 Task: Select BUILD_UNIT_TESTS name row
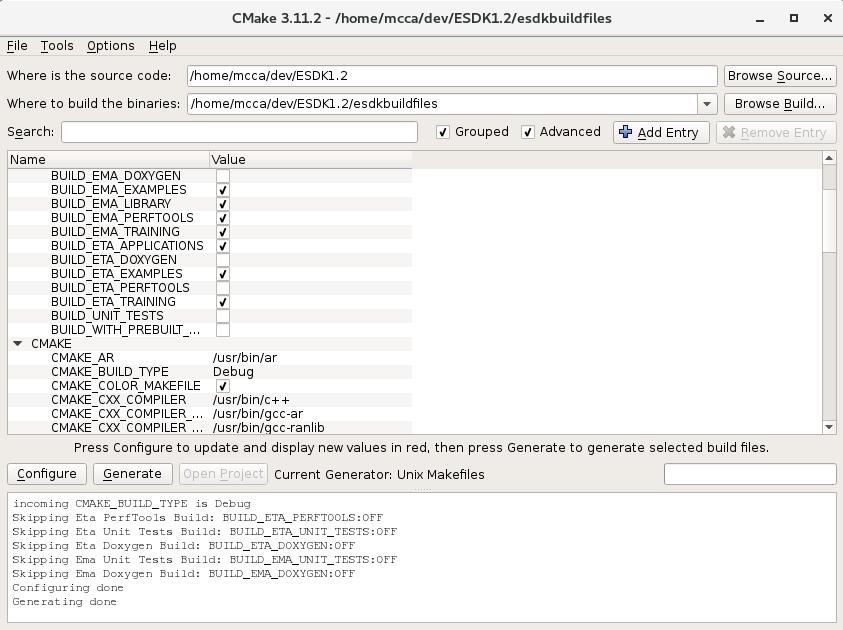click(x=107, y=316)
